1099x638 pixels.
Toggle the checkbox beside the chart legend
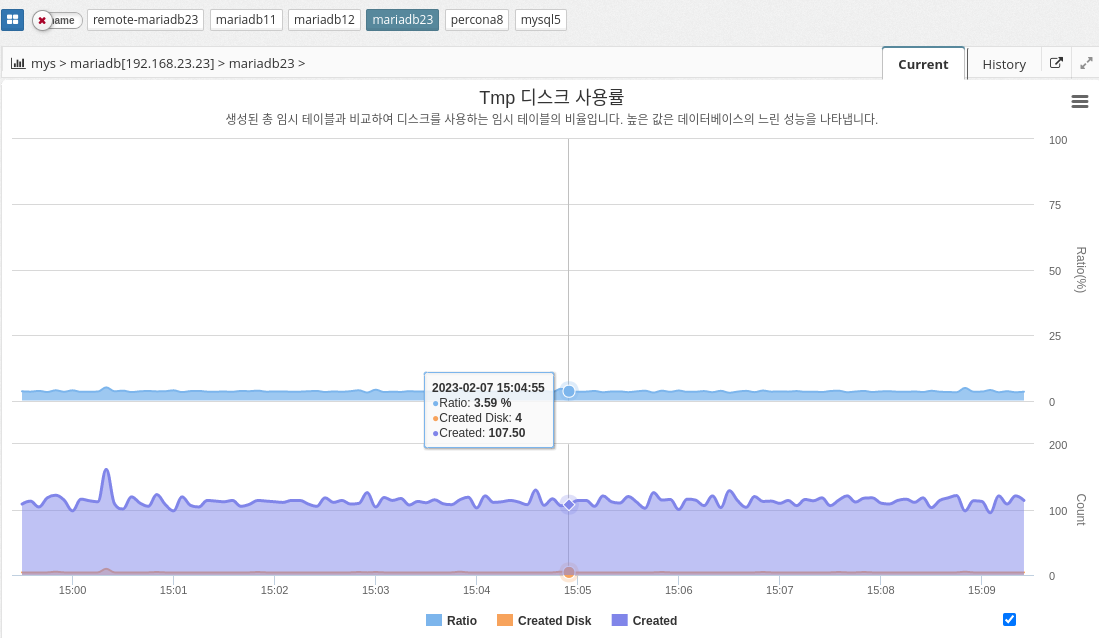coord(1009,620)
